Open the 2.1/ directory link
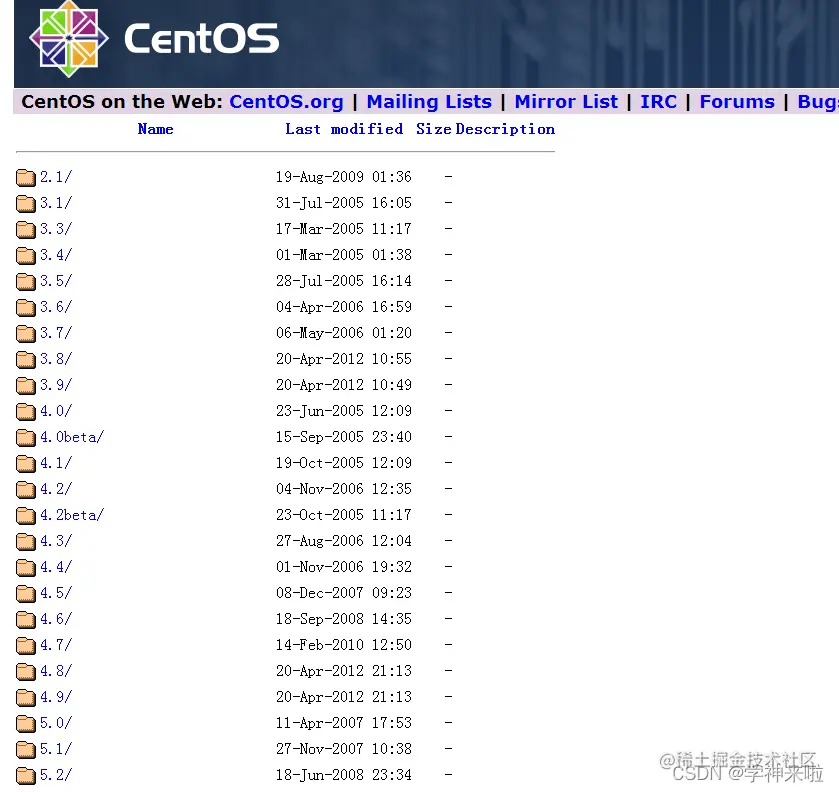Image resolution: width=839 pixels, height=792 pixels. pos(56,177)
